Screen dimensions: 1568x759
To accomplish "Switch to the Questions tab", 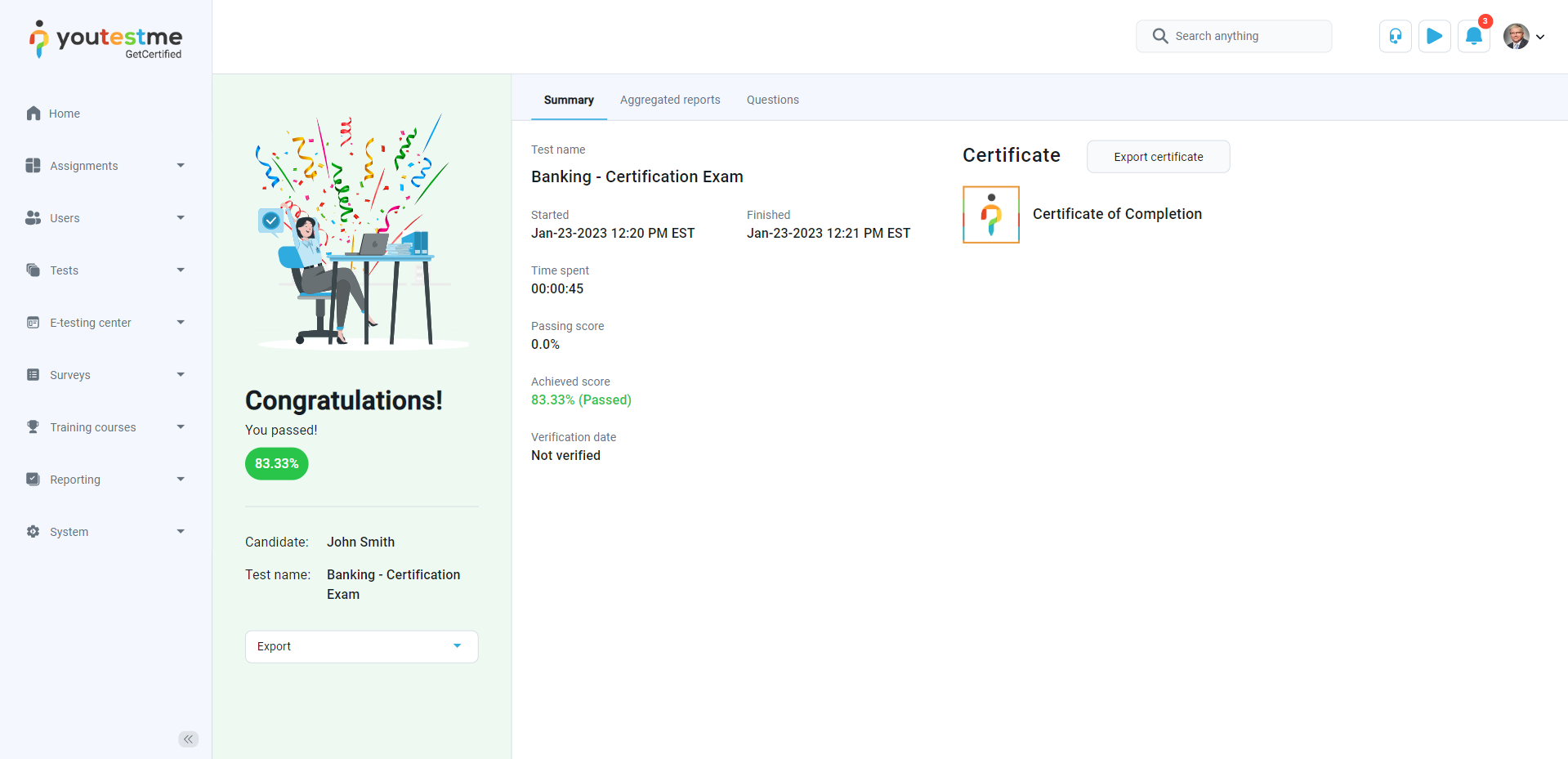I will point(772,100).
